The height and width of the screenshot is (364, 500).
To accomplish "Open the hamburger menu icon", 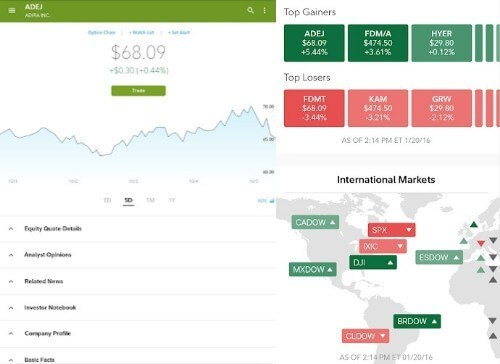I will [x=12, y=10].
